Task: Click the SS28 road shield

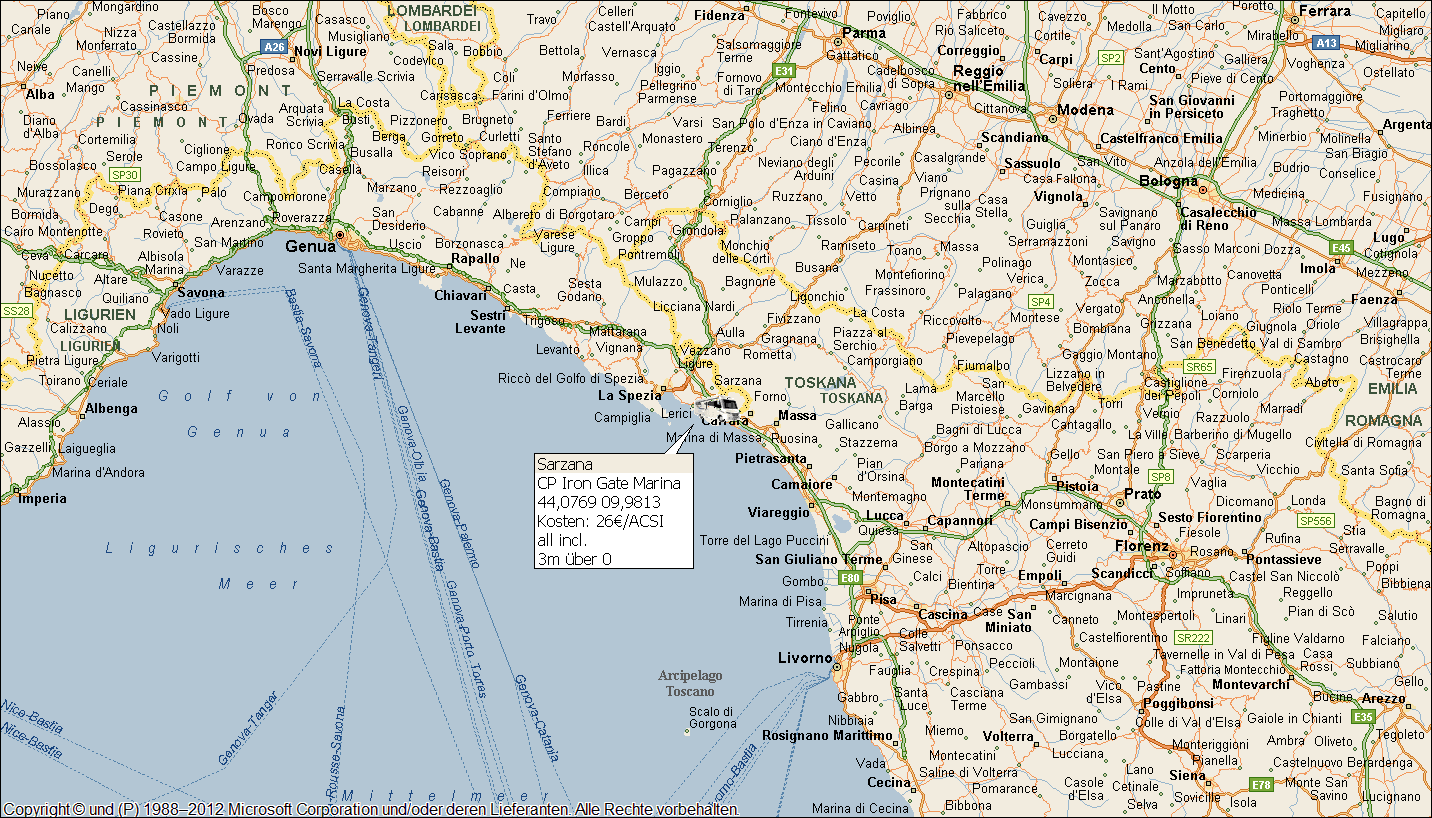Action: coord(17,311)
